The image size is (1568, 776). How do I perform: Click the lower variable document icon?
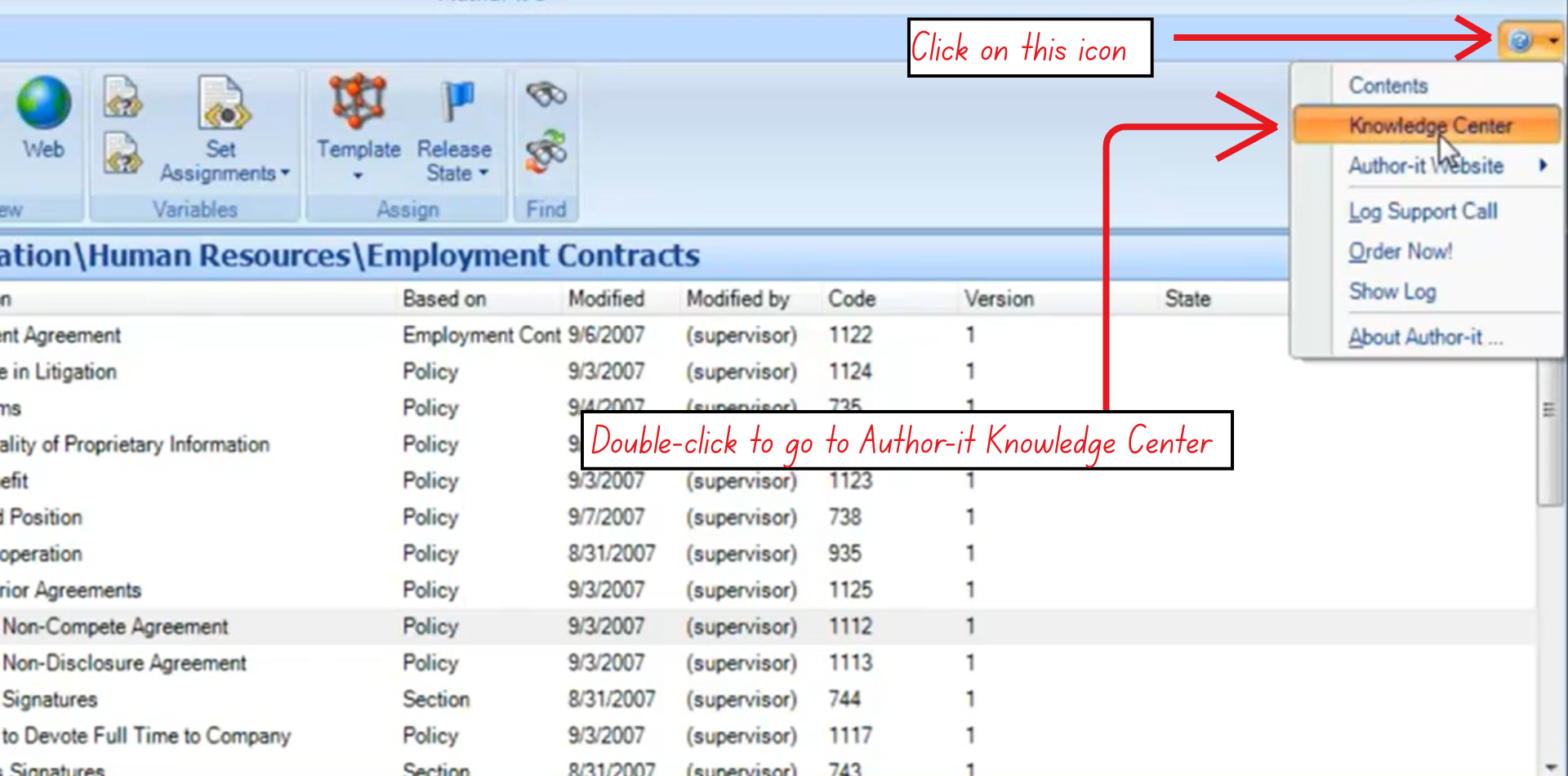coord(122,154)
